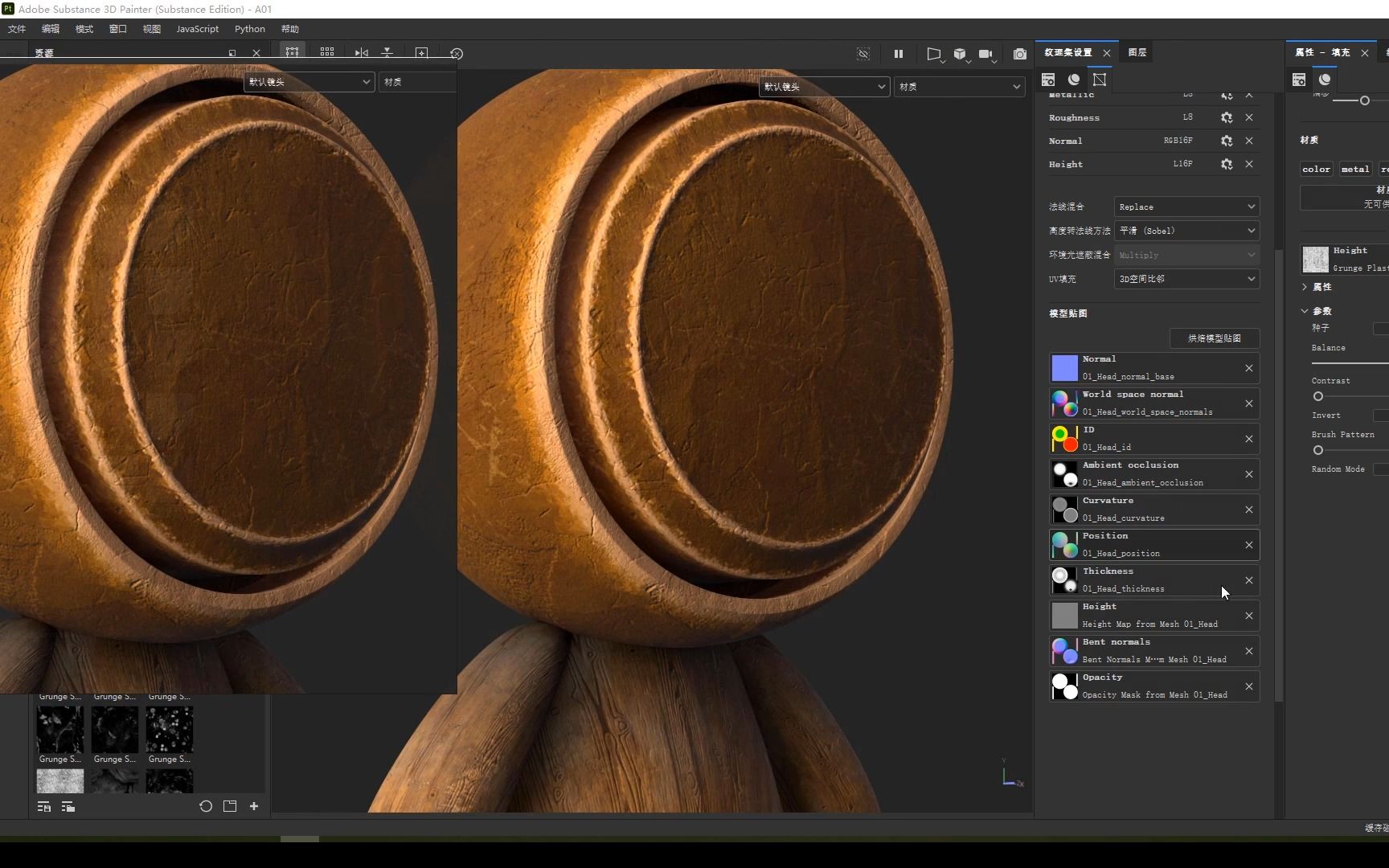Image resolution: width=1389 pixels, height=868 pixels.
Task: Click the camera screenshot icon in viewport toolbar
Action: click(1019, 54)
